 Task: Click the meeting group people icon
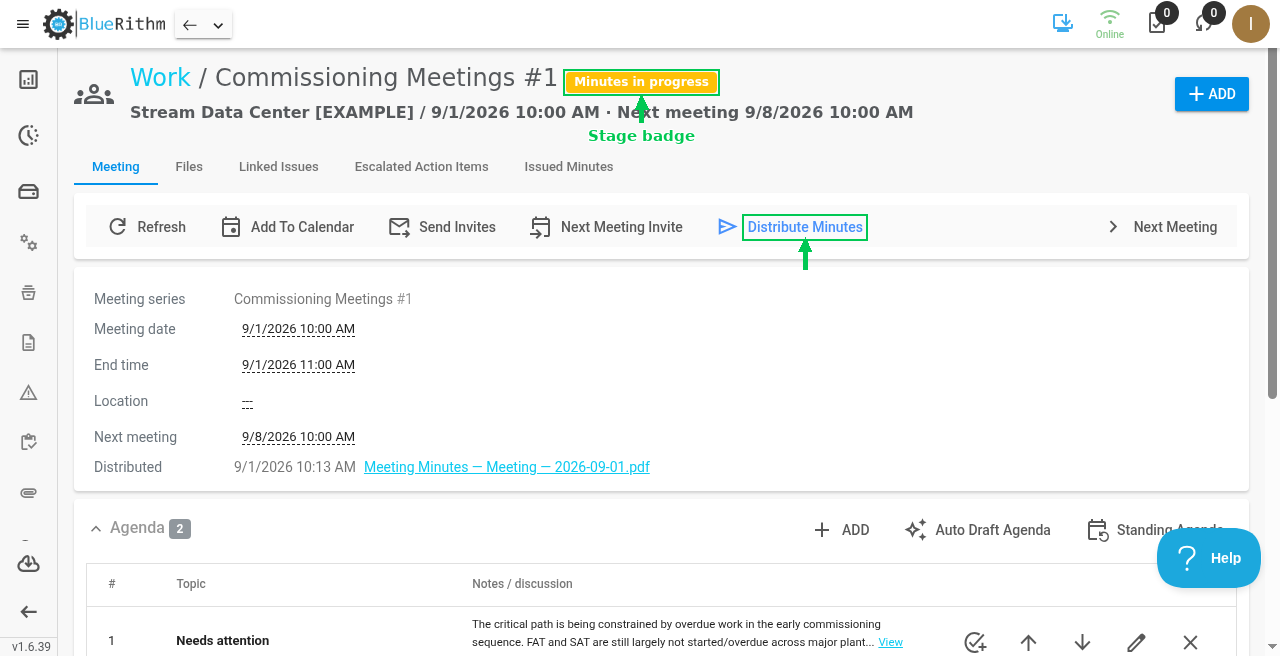pos(94,94)
